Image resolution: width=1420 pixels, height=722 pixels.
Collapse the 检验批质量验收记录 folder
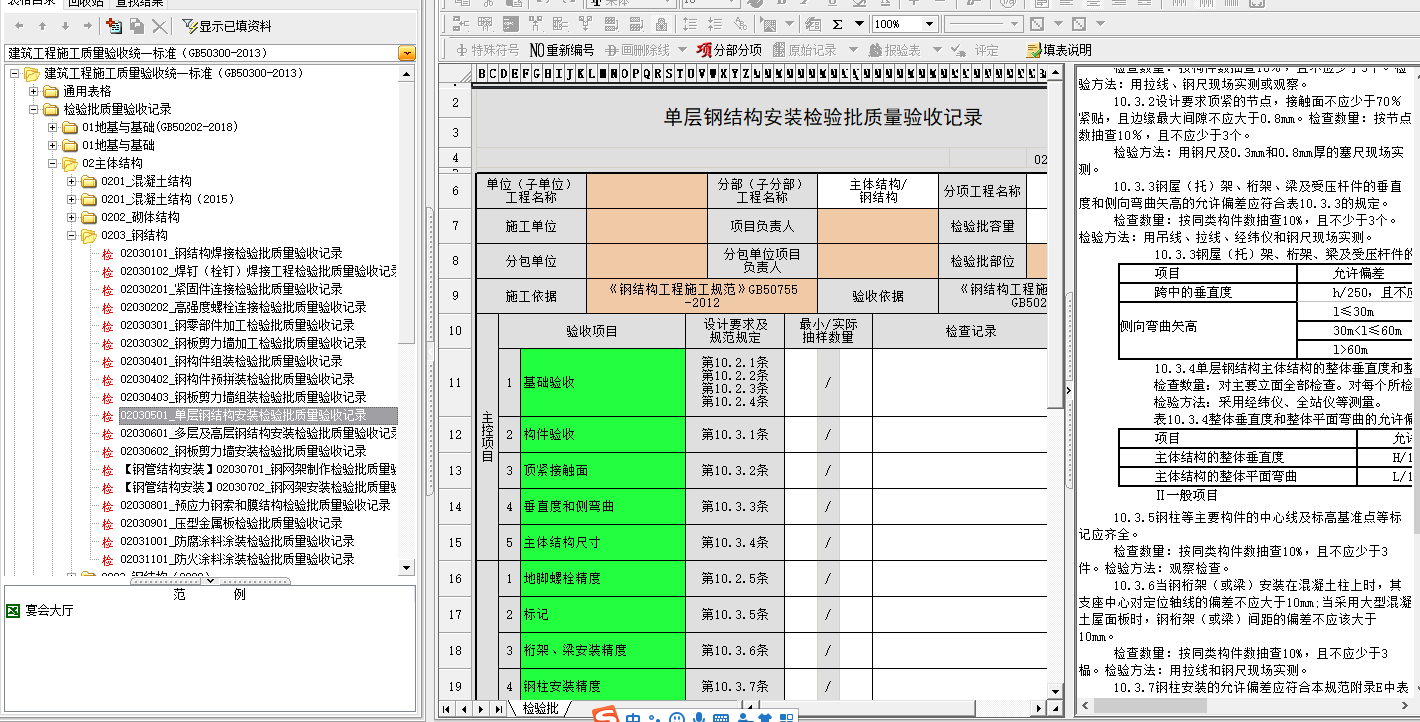click(33, 110)
